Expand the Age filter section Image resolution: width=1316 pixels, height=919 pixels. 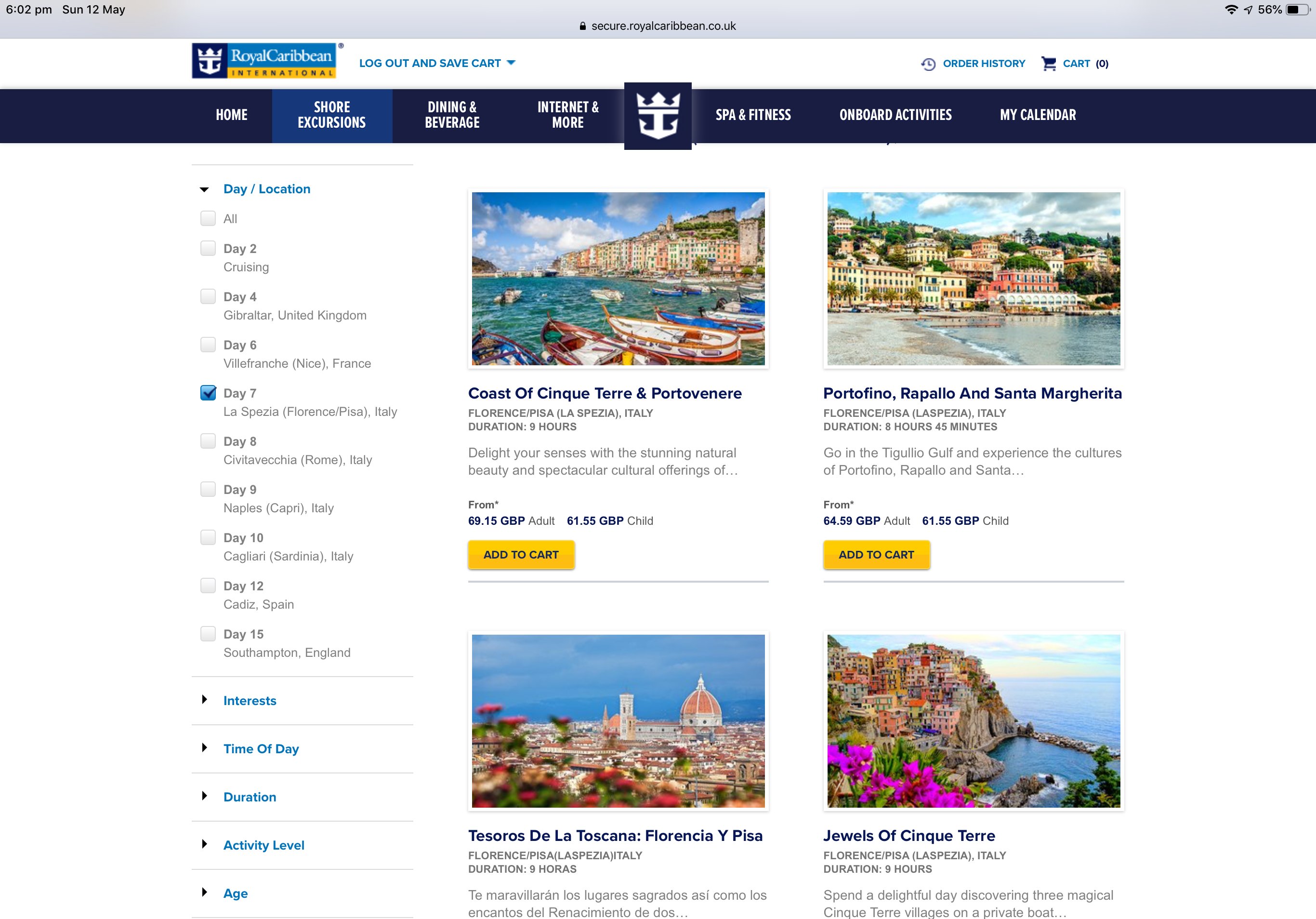(x=235, y=892)
